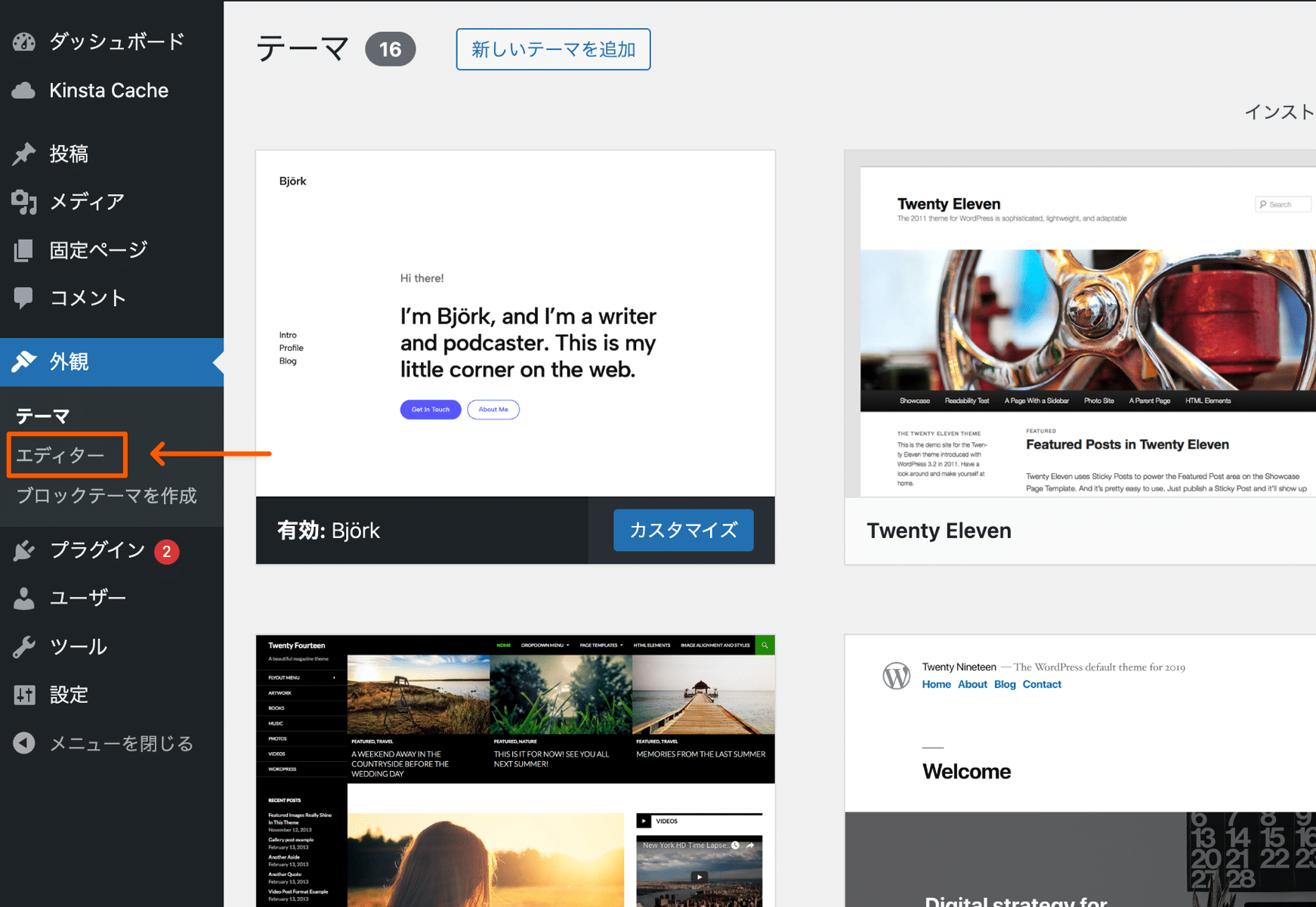The height and width of the screenshot is (907, 1316).
Task: Open 投稿 via the pushpin icon
Action: point(24,153)
